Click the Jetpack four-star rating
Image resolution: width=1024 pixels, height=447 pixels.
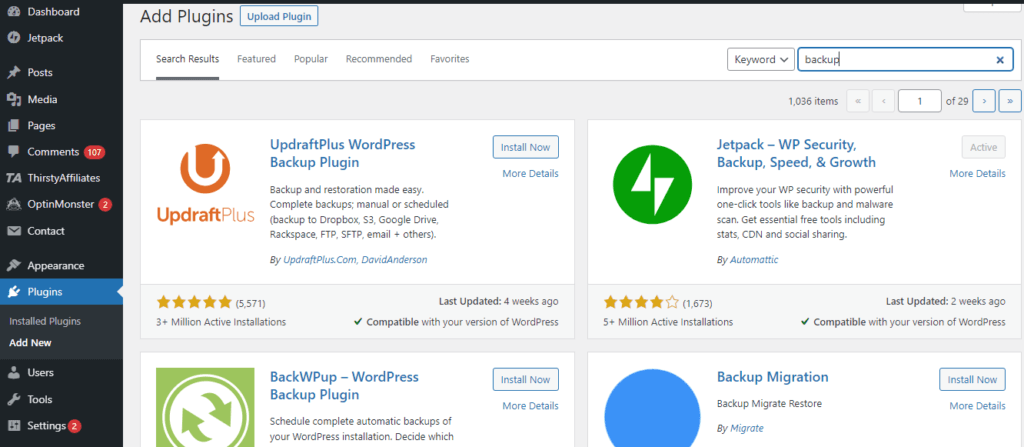(x=641, y=302)
